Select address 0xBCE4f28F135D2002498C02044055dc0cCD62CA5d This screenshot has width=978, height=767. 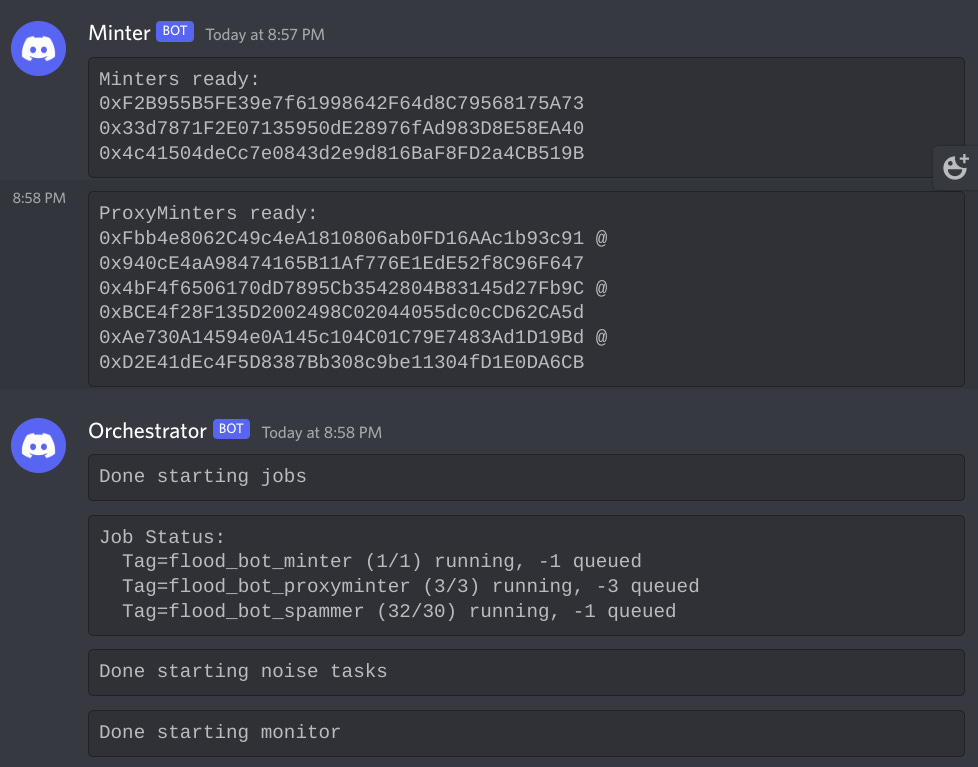(x=341, y=312)
